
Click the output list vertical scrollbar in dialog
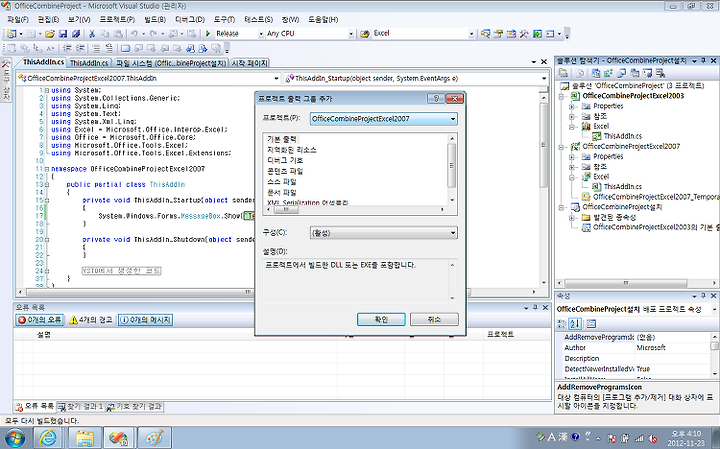[451, 169]
